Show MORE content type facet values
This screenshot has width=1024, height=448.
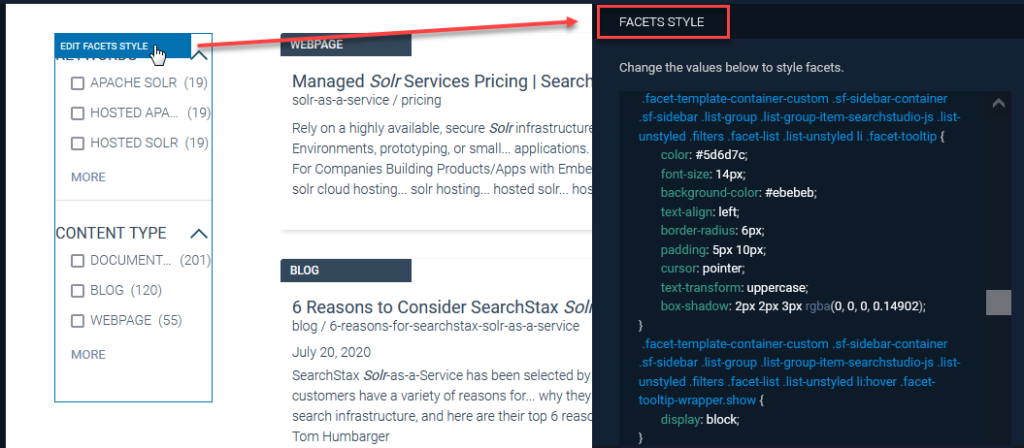[88, 355]
